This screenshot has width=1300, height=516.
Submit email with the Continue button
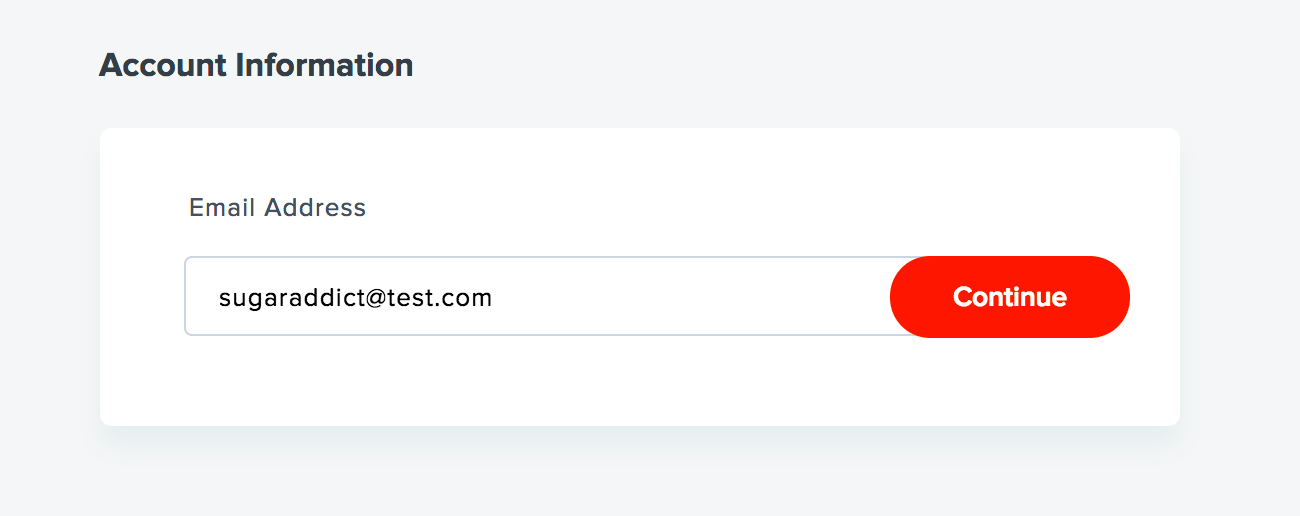pos(1009,297)
